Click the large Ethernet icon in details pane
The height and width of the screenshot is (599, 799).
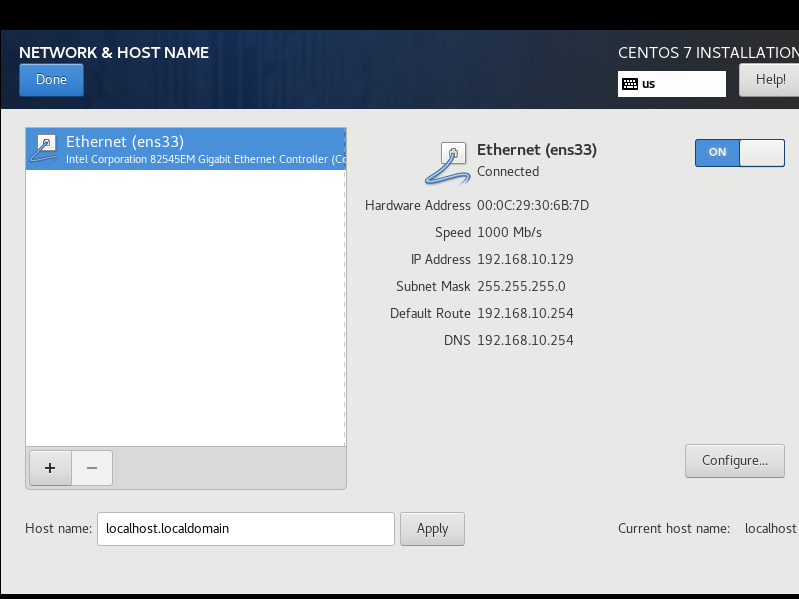coord(447,164)
